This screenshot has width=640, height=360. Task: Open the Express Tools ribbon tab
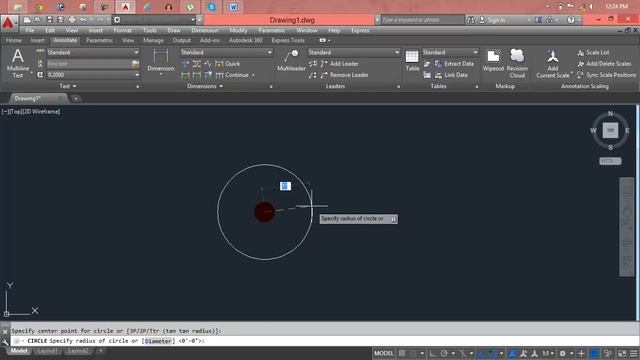288,40
